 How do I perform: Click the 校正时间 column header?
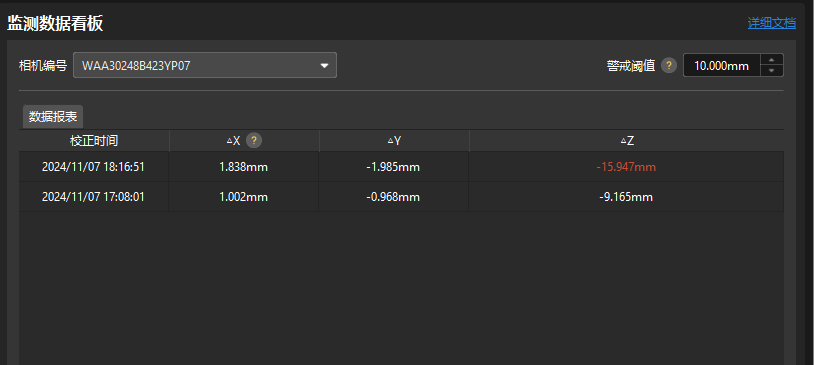click(94, 141)
